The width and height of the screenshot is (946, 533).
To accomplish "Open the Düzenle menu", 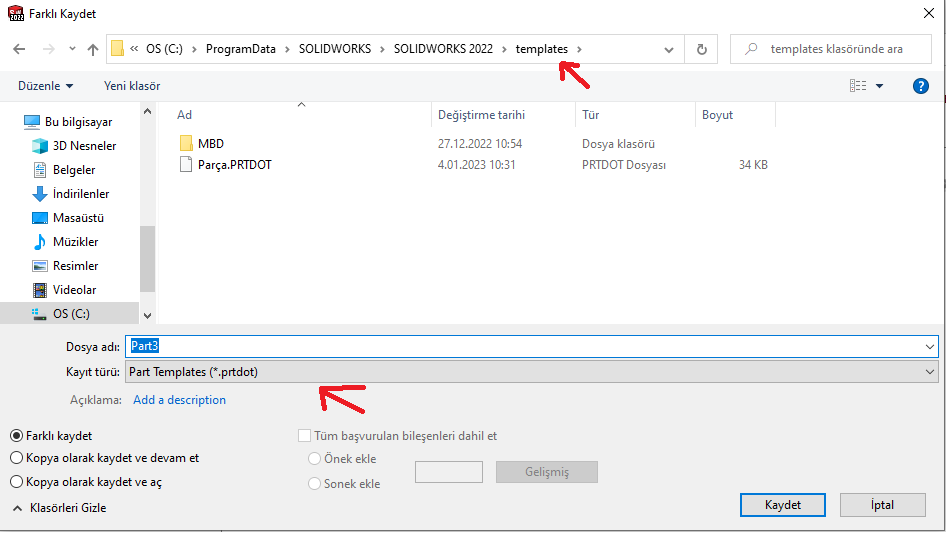I will pos(46,86).
